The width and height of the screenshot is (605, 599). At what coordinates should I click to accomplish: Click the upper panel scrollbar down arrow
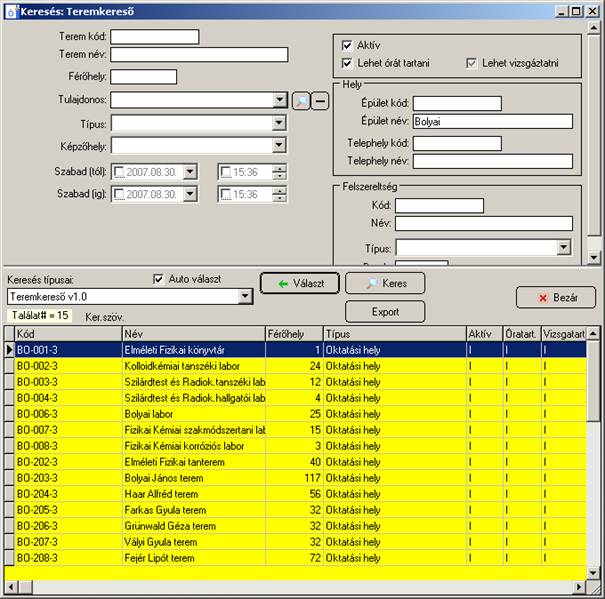(x=594, y=257)
